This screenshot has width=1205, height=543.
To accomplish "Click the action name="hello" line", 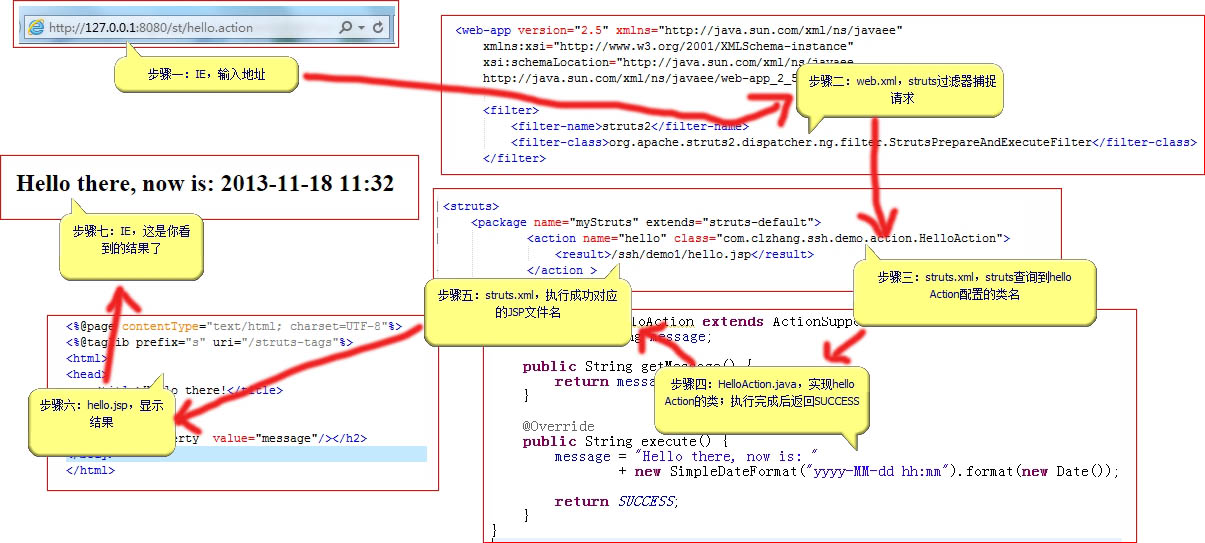I will tap(768, 238).
